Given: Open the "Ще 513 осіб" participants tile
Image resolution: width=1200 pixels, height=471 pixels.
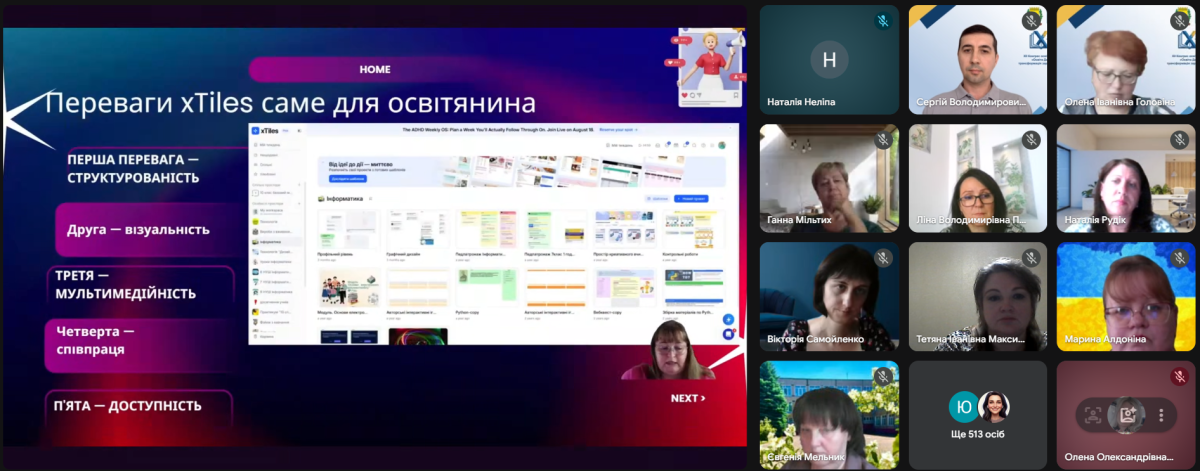Looking at the screenshot, I should (x=979, y=414).
